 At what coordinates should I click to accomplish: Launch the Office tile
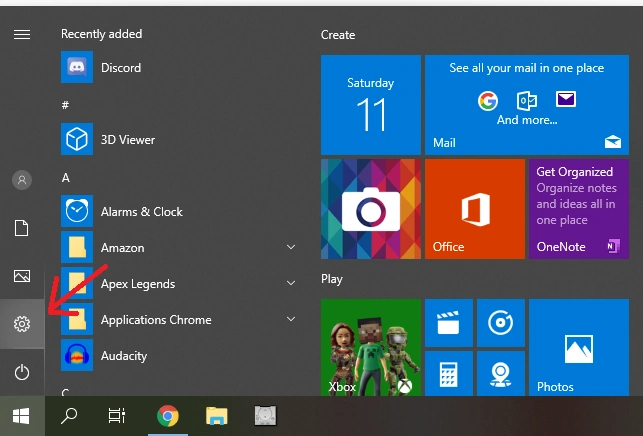pyautogui.click(x=475, y=209)
